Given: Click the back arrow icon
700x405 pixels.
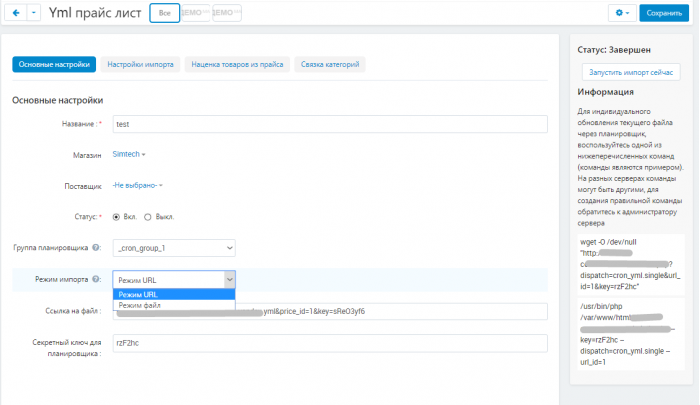Looking at the screenshot, I should click(x=16, y=13).
